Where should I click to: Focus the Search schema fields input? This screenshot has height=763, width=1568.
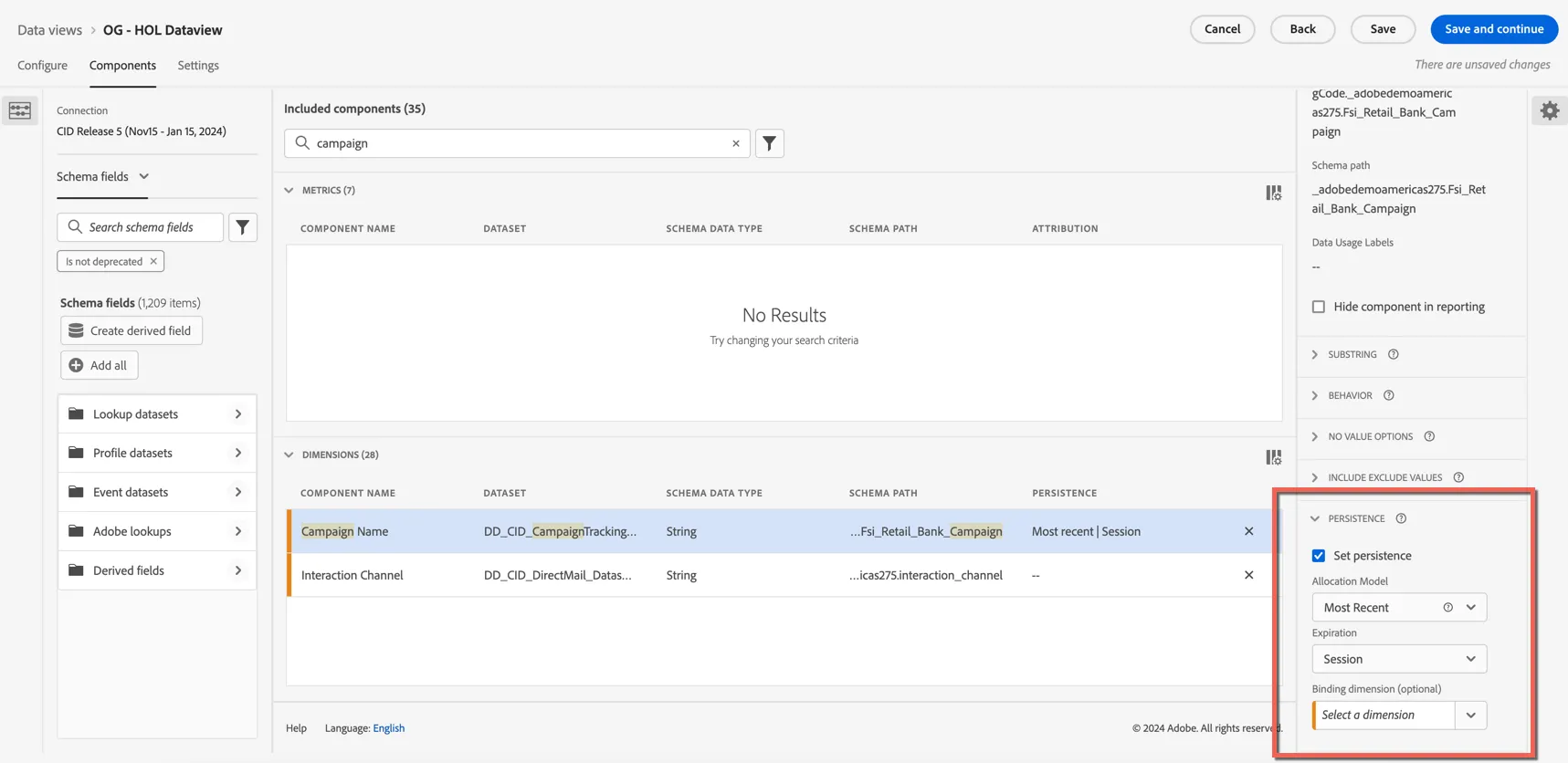click(x=141, y=227)
